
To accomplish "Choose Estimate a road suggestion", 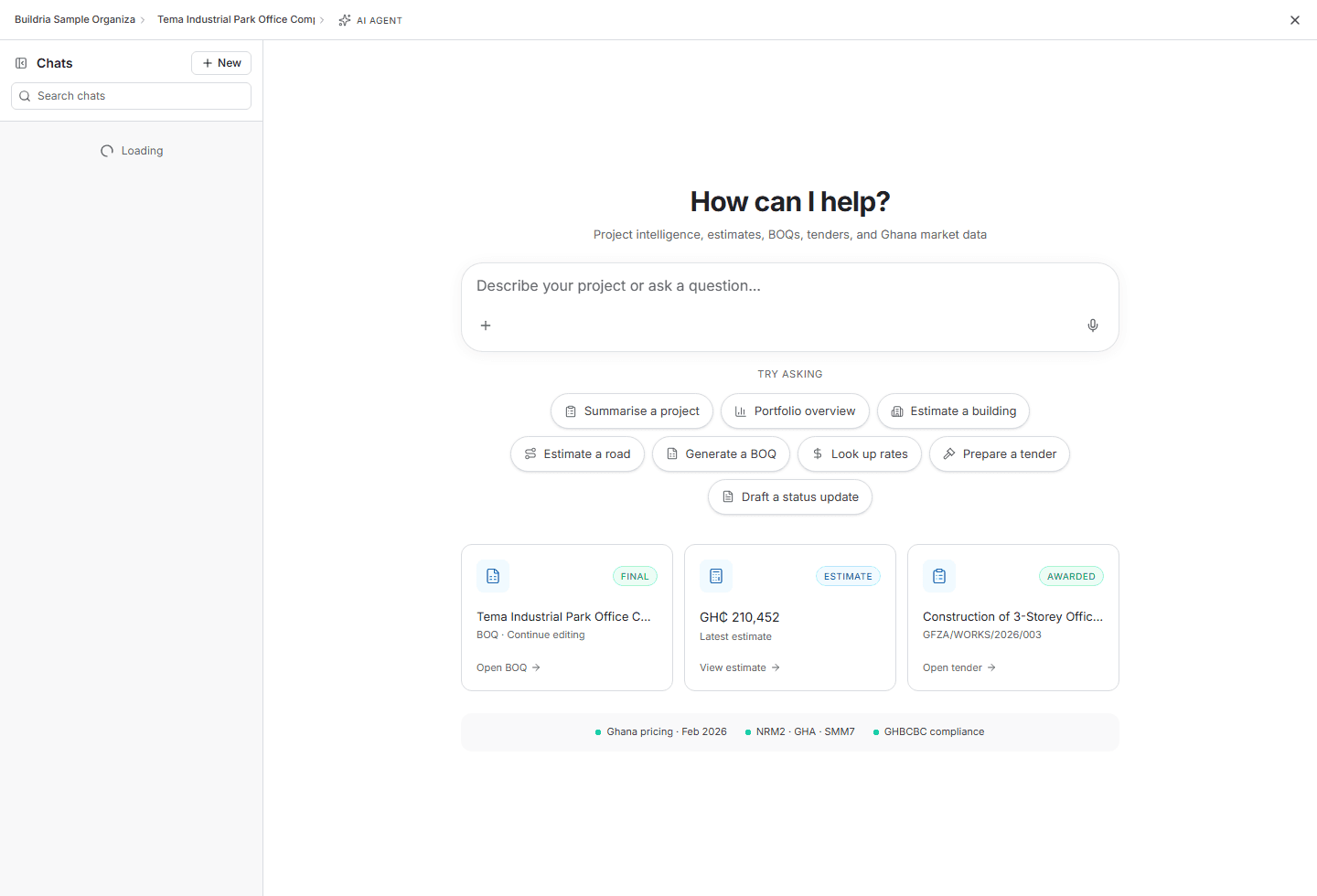I will point(577,454).
